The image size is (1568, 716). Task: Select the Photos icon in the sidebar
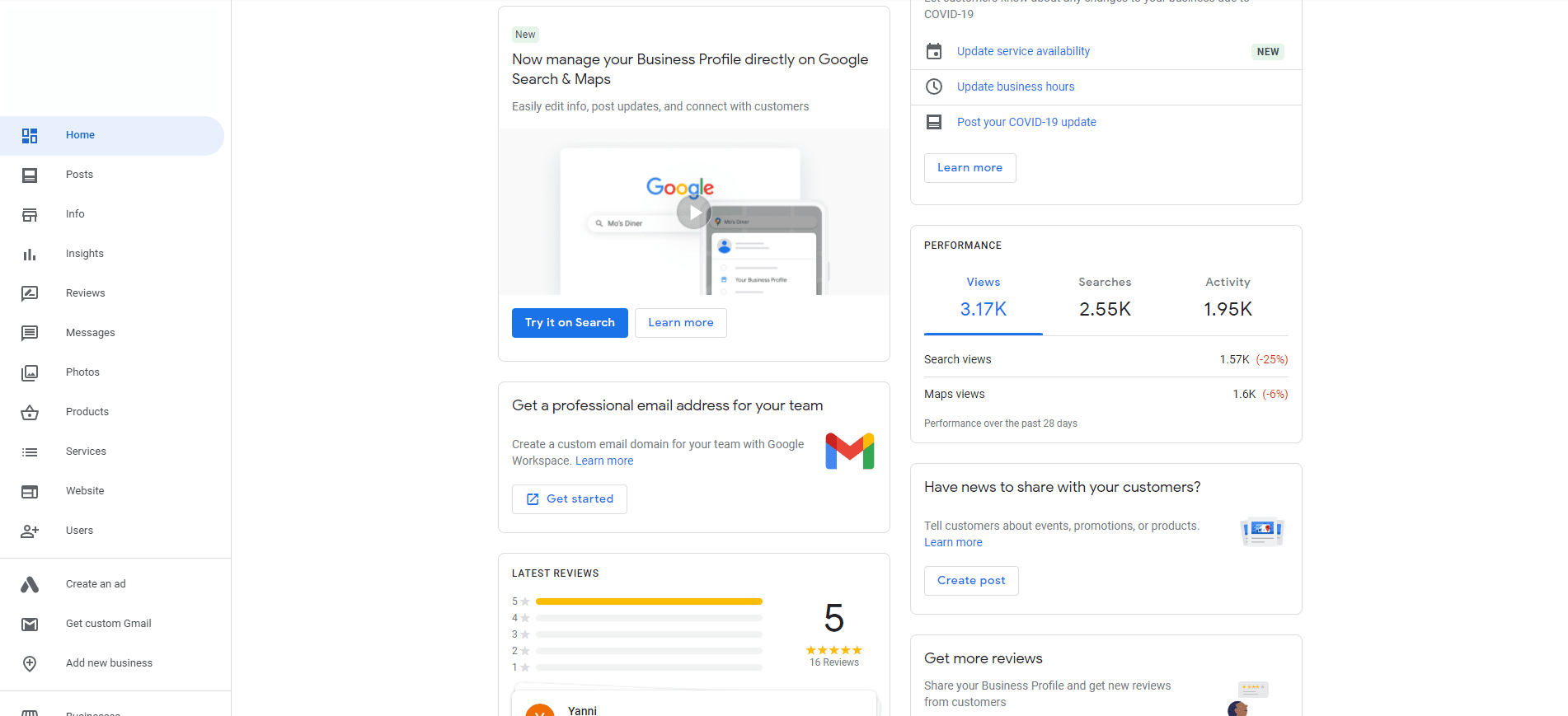[x=30, y=372]
